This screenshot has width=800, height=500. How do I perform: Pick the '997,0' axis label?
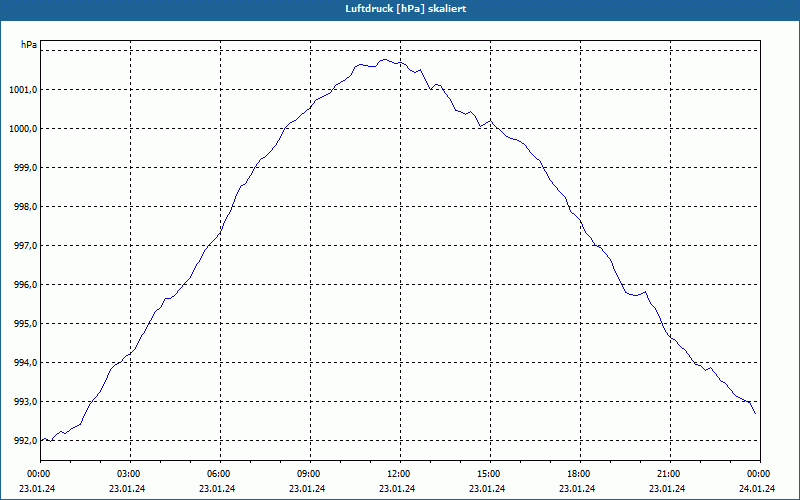tap(26, 246)
